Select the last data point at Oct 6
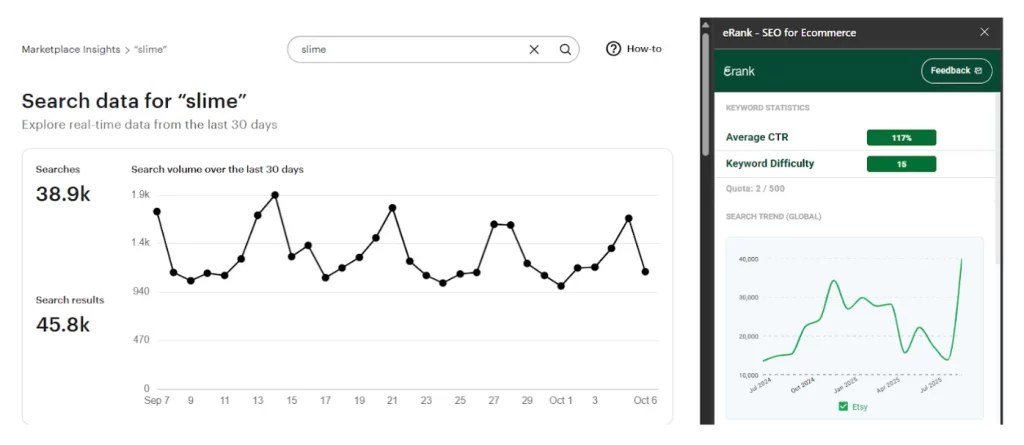Image resolution: width=1024 pixels, height=445 pixels. [x=646, y=271]
